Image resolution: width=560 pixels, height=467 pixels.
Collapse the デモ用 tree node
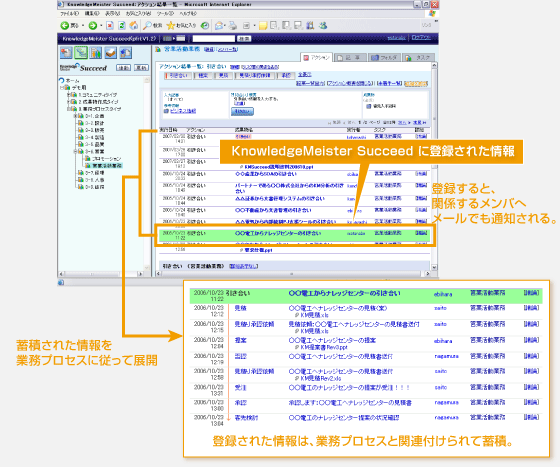coord(62,87)
